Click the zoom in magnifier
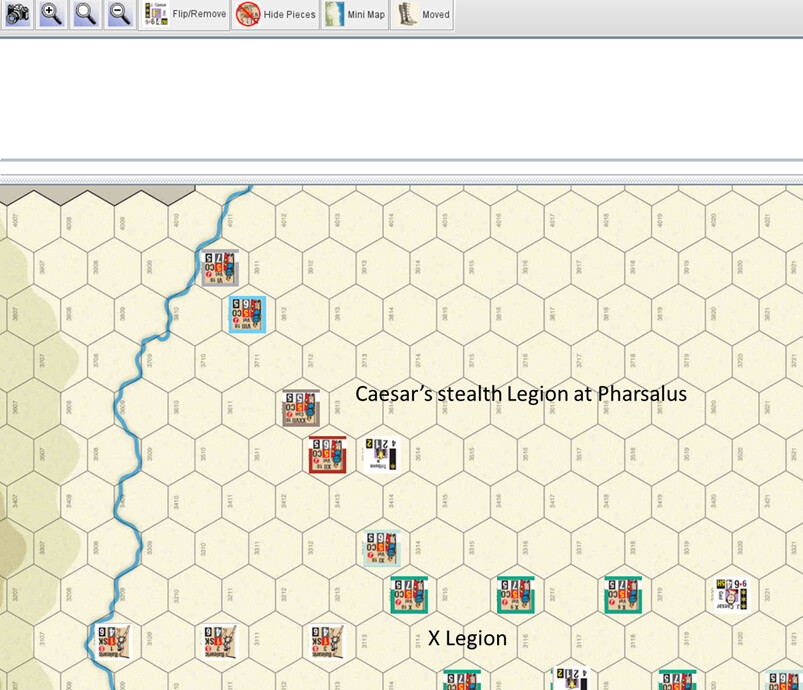 (51, 14)
